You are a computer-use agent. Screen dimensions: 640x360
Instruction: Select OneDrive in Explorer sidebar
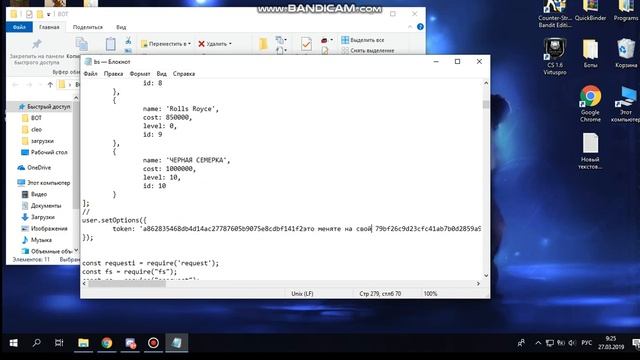[34, 168]
